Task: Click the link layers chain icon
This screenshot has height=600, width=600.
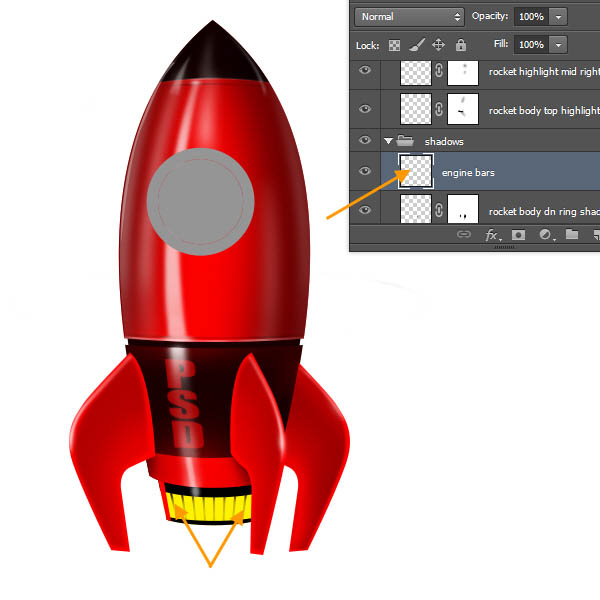Action: pyautogui.click(x=464, y=235)
